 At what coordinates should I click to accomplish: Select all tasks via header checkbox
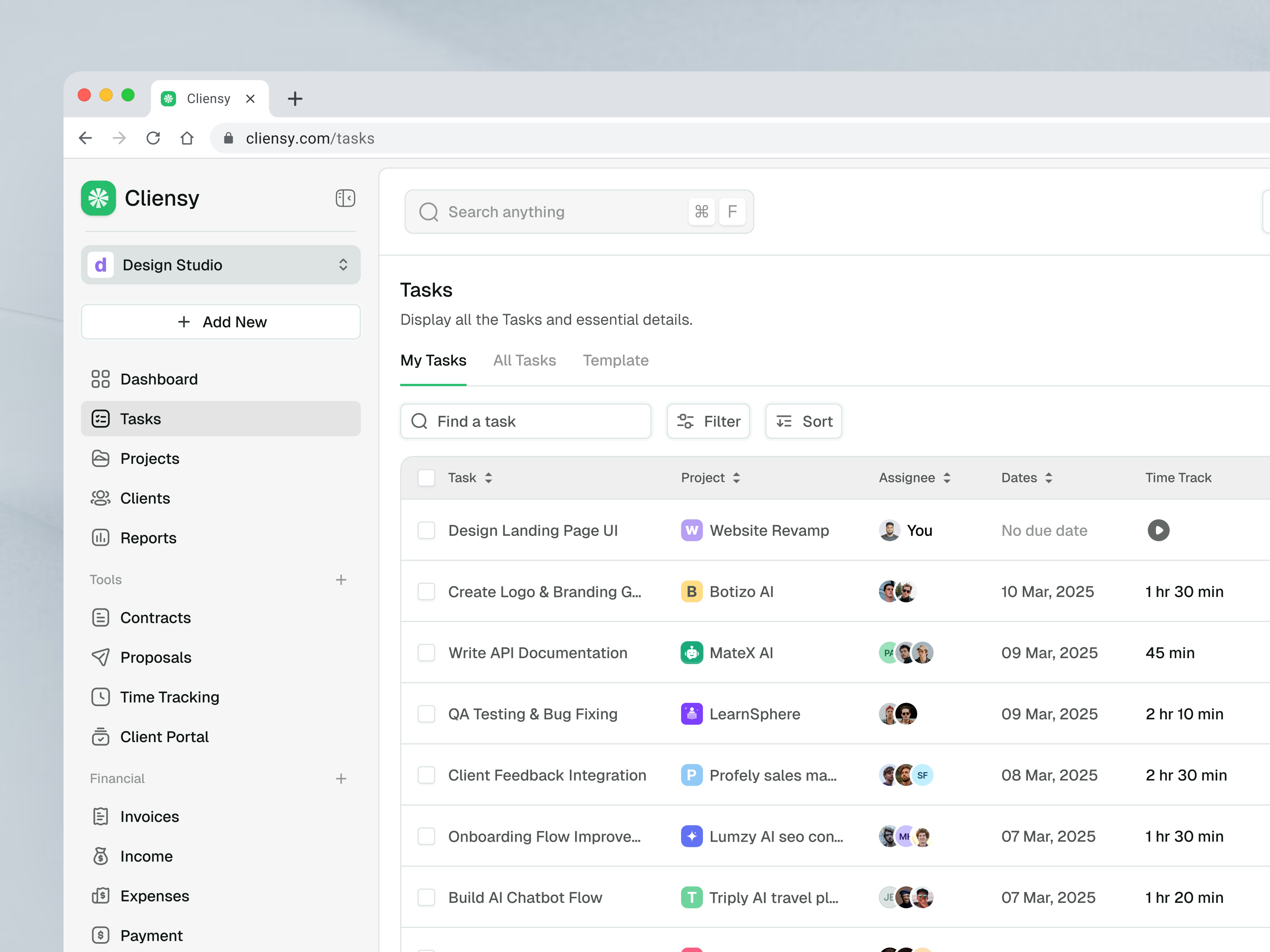point(426,477)
